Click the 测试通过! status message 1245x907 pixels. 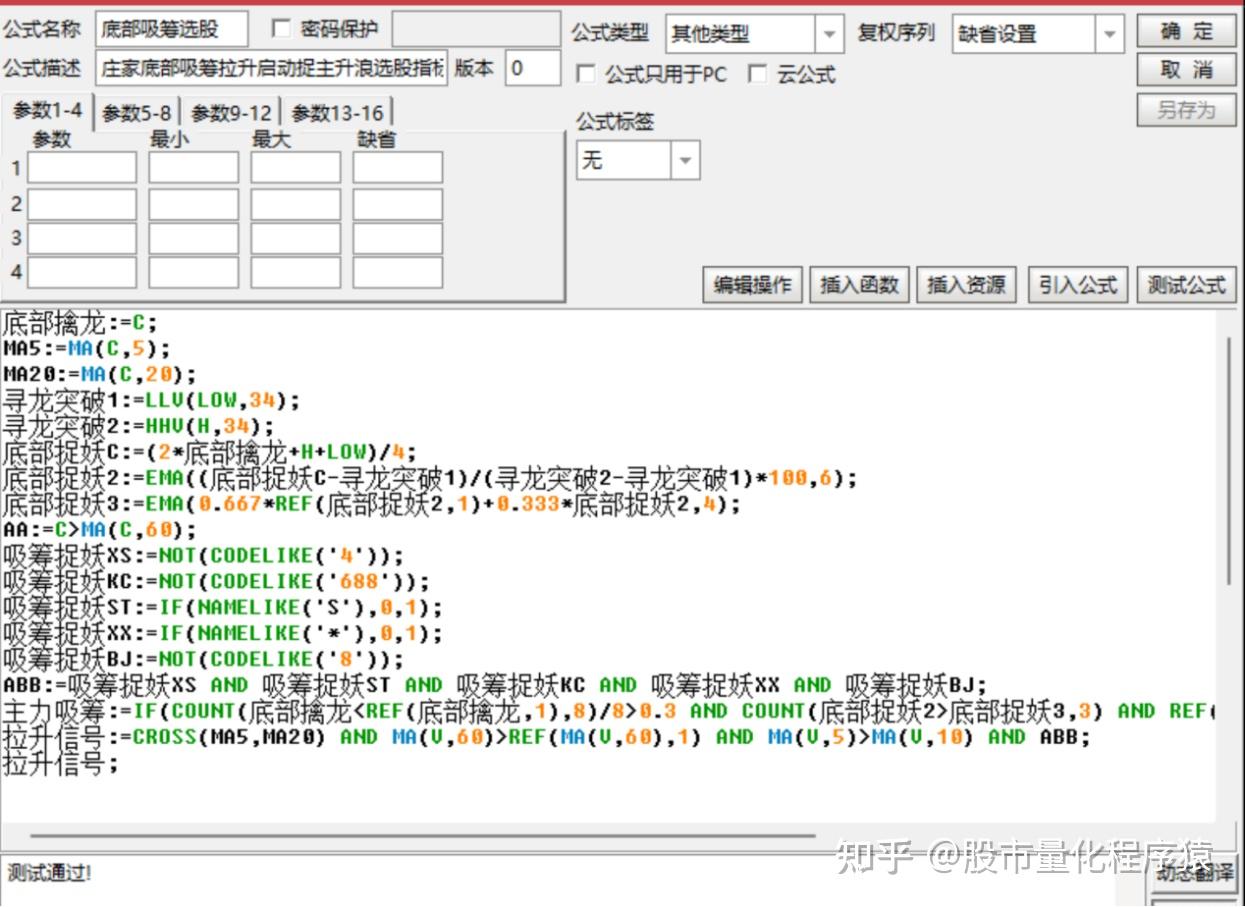click(49, 873)
